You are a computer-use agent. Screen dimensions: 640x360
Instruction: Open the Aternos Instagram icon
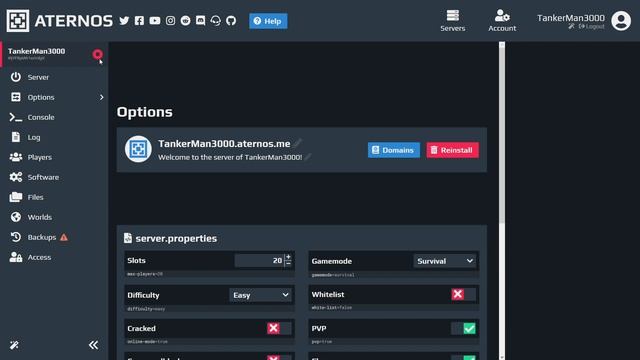(x=170, y=20)
